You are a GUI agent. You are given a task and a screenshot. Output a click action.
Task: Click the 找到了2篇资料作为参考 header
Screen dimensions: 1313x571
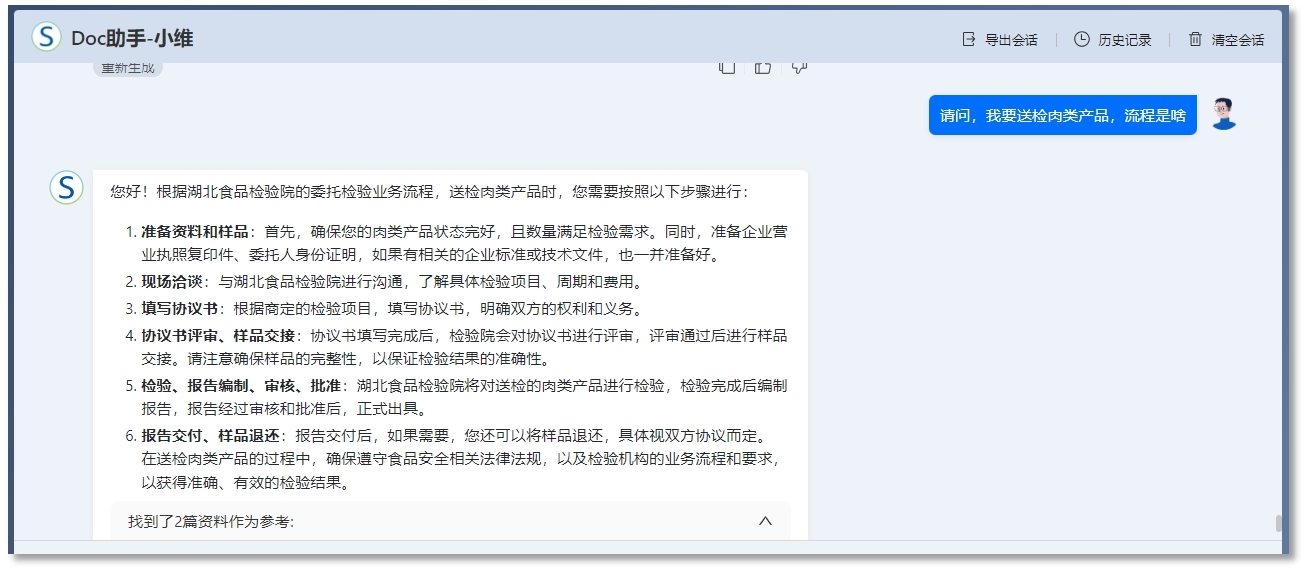[x=211, y=522]
